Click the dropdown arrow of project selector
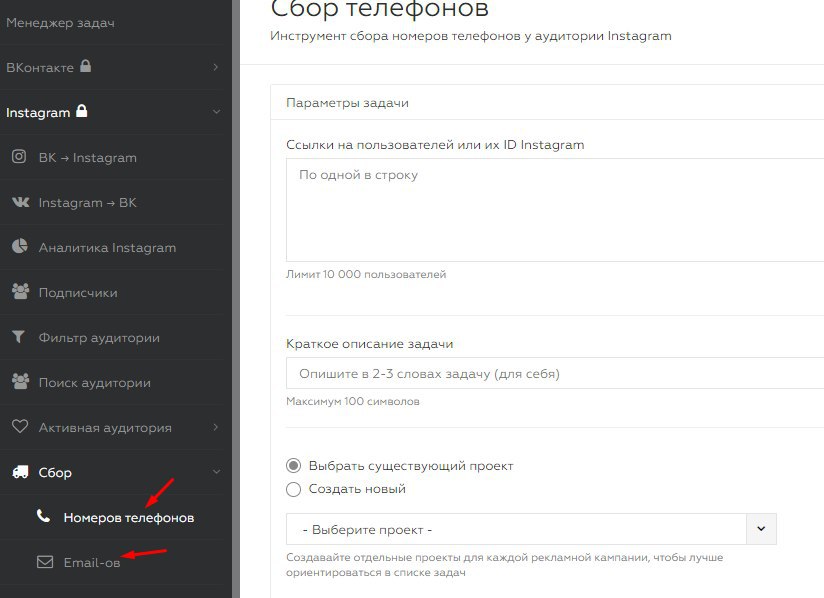Image resolution: width=824 pixels, height=598 pixels. [761, 529]
